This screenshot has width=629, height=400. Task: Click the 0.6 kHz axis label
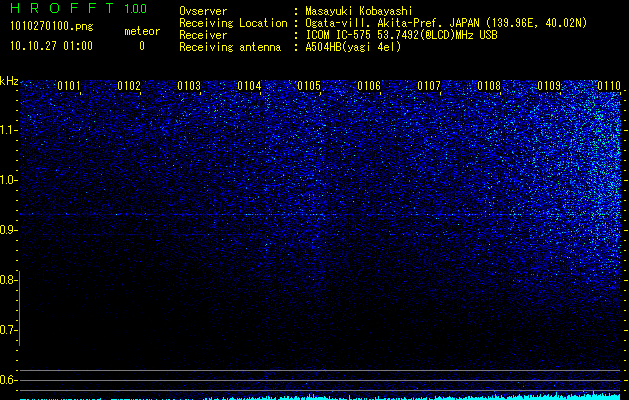coord(8,380)
